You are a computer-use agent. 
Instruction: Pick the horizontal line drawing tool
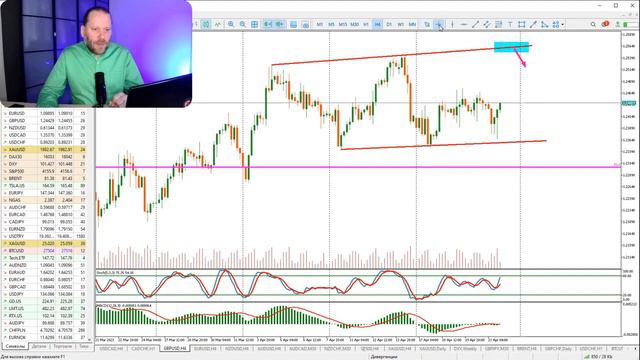coord(463,24)
